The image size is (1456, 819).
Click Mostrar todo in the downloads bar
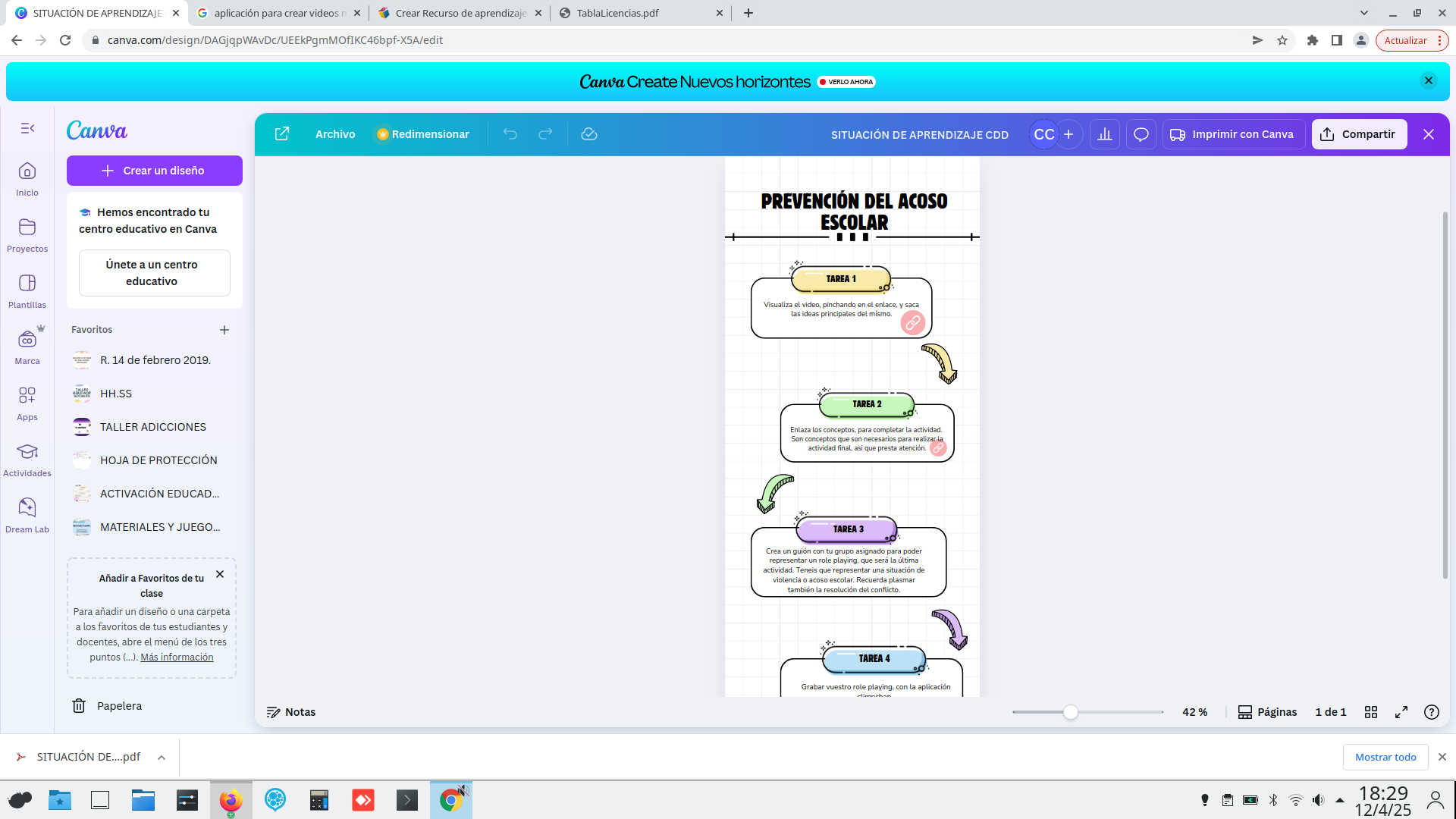coord(1385,757)
